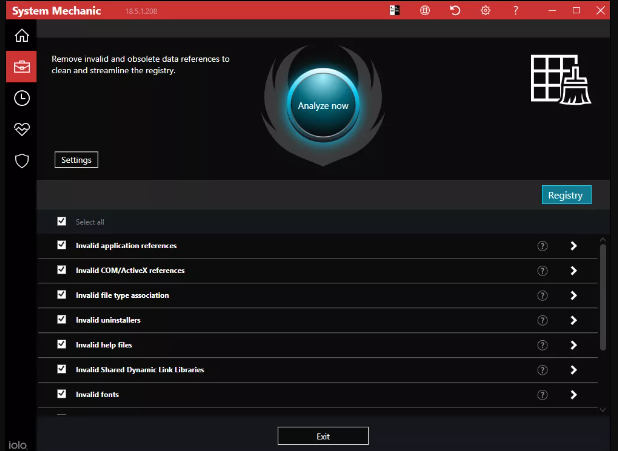The width and height of the screenshot is (618, 451).
Task: Click the scrollbar down arrow
Action: pos(603,410)
